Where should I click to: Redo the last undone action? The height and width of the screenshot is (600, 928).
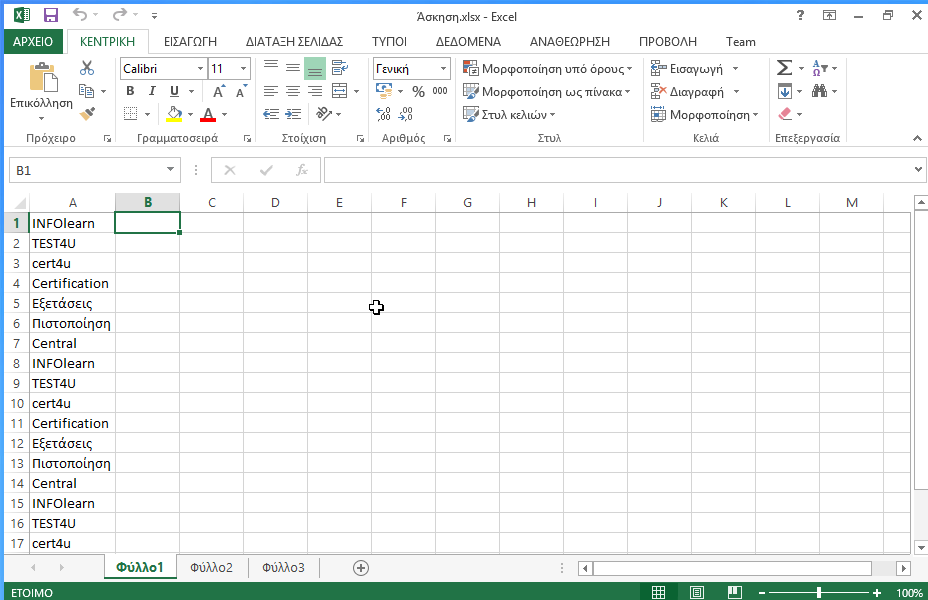pyautogui.click(x=120, y=15)
